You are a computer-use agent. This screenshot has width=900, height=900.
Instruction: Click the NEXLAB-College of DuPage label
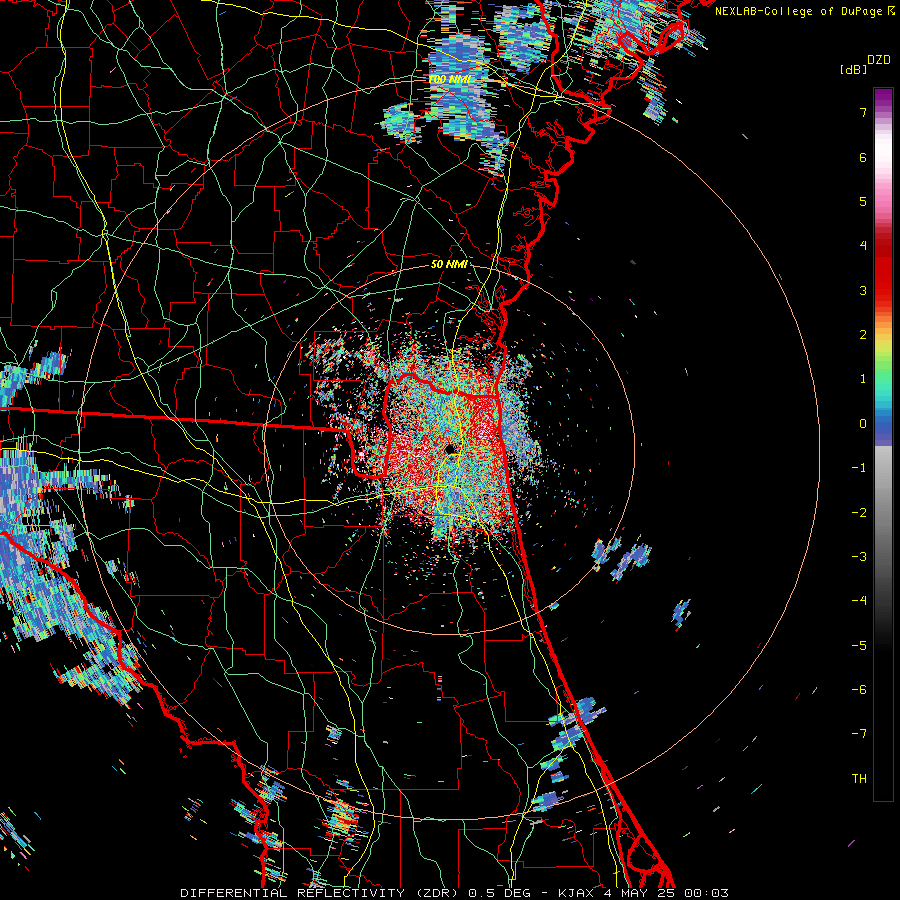point(798,11)
